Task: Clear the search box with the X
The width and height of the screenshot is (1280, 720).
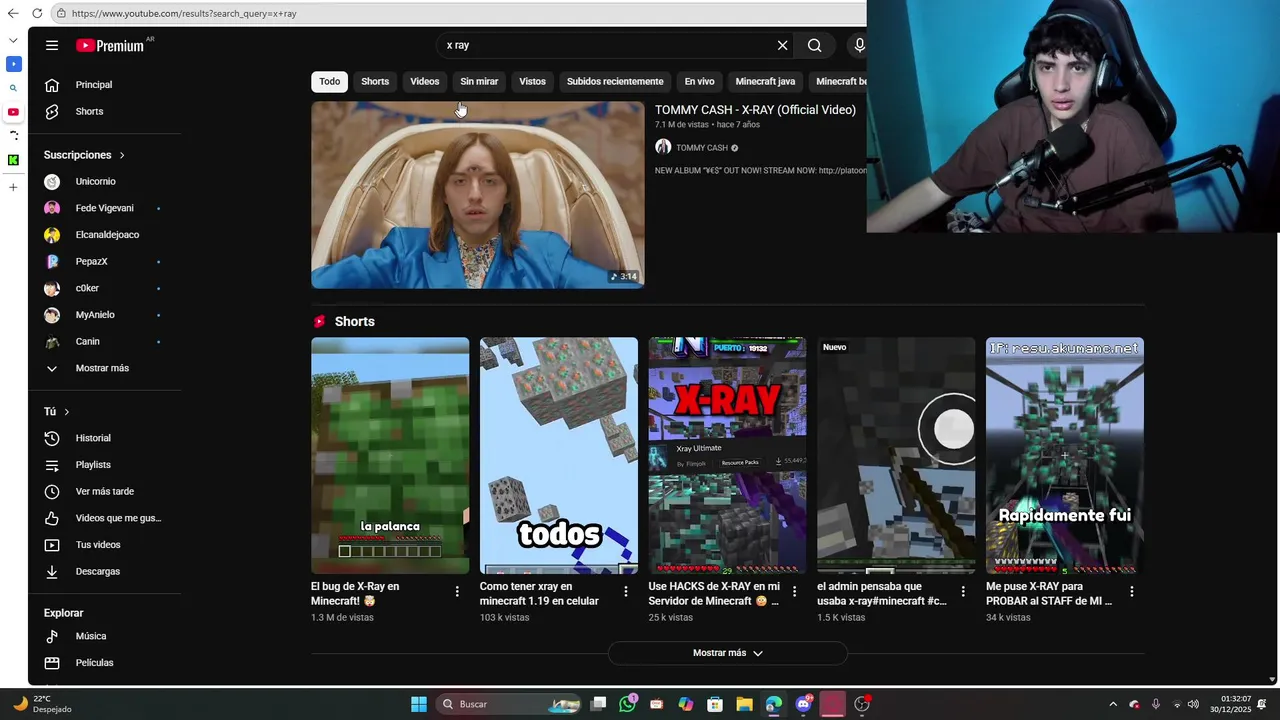Action: 783,45
